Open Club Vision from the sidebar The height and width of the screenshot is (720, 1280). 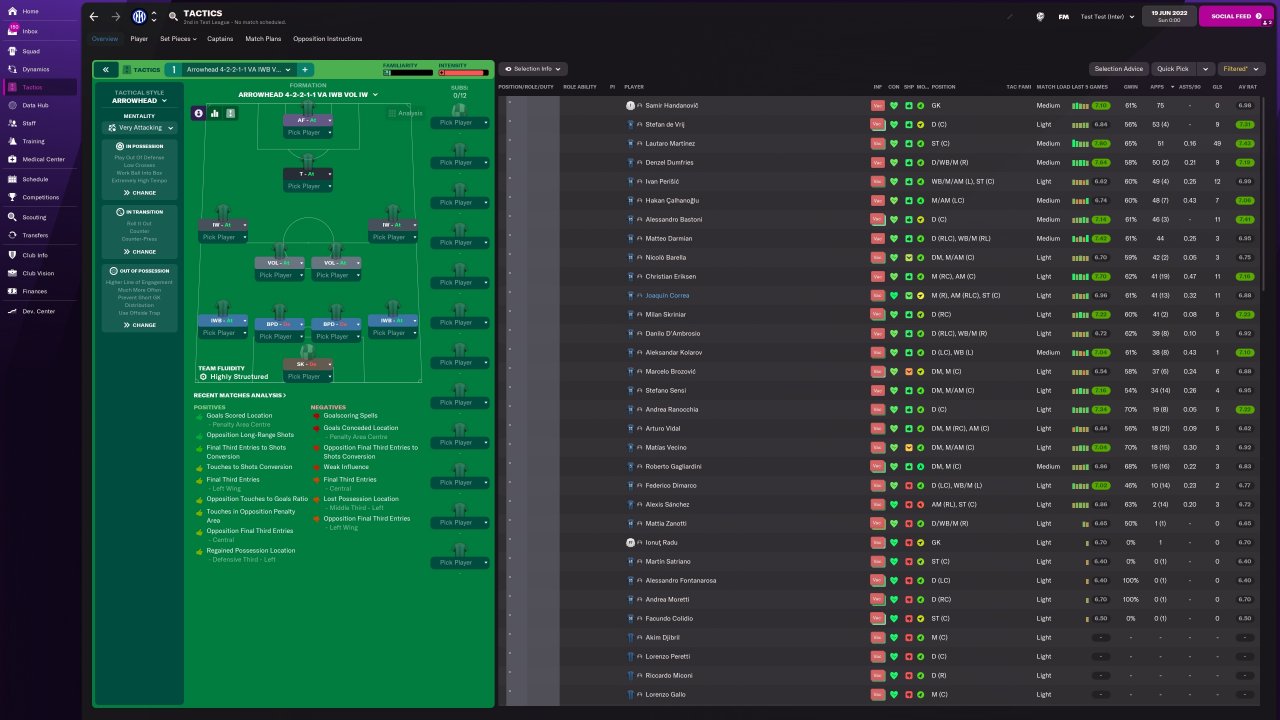[38, 273]
